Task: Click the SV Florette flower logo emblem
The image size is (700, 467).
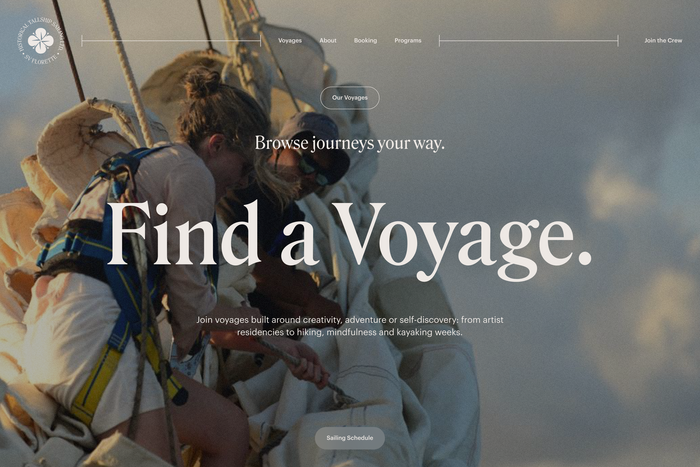Action: tap(40, 40)
